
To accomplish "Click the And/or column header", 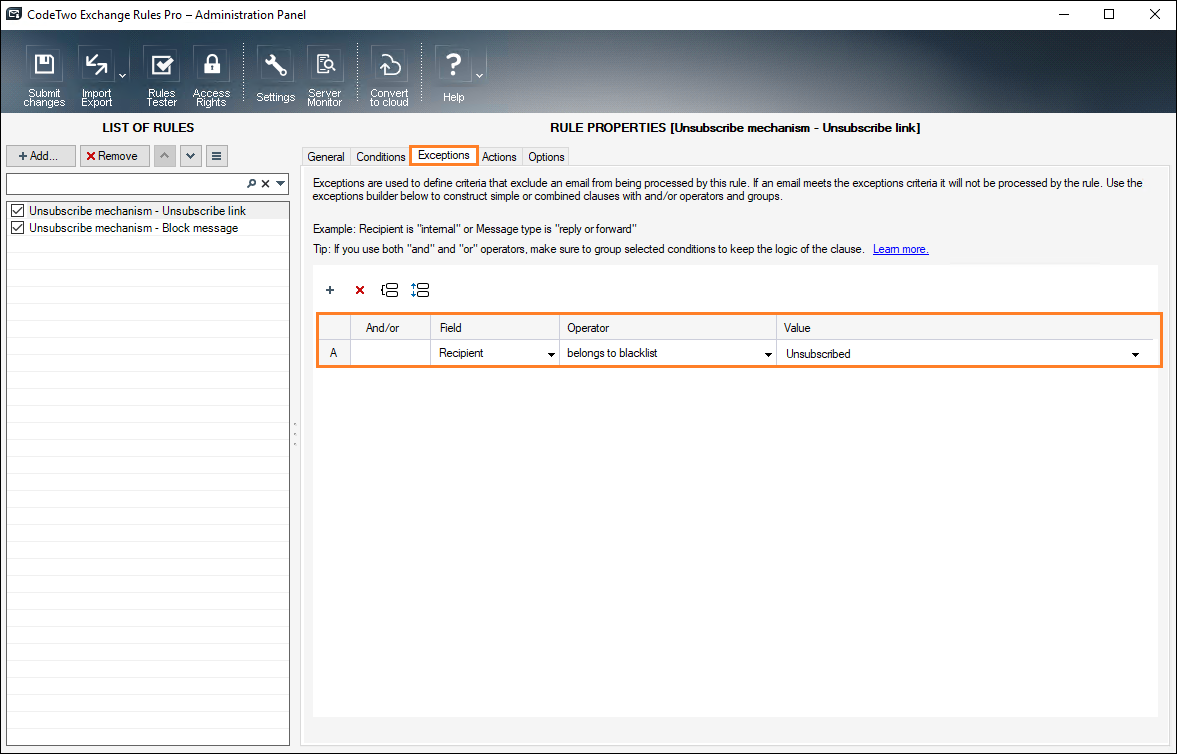I will click(390, 328).
